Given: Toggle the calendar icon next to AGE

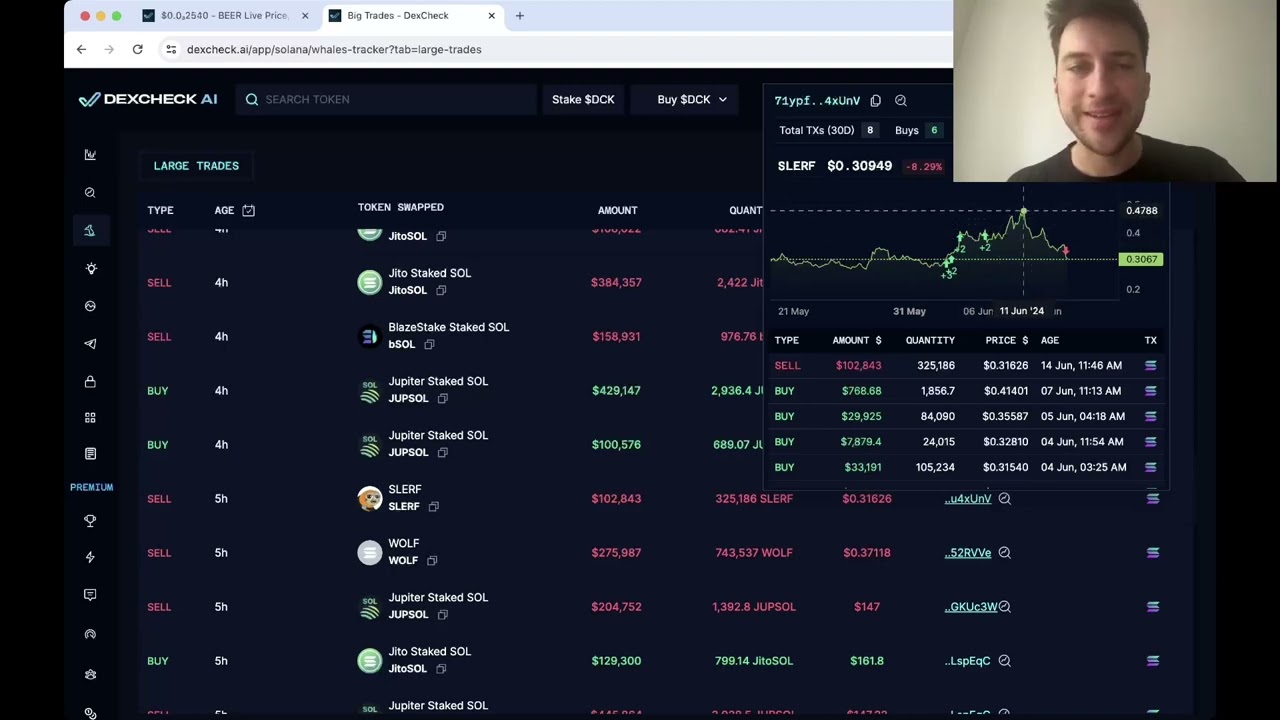Looking at the screenshot, I should click(x=248, y=210).
